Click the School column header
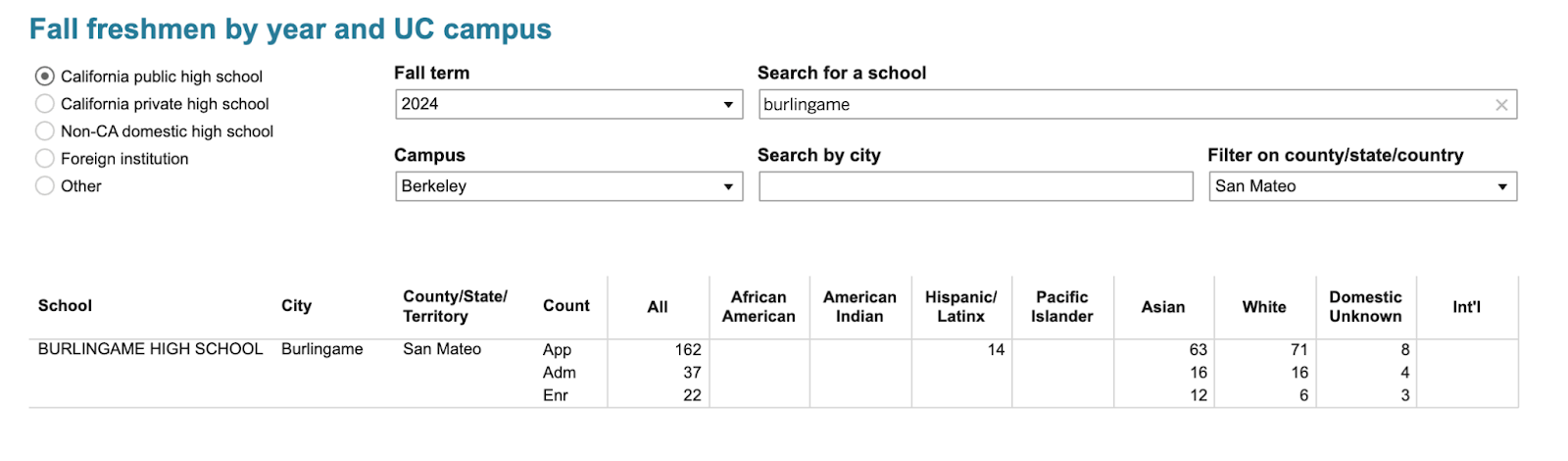This screenshot has width=1568, height=461. 65,306
